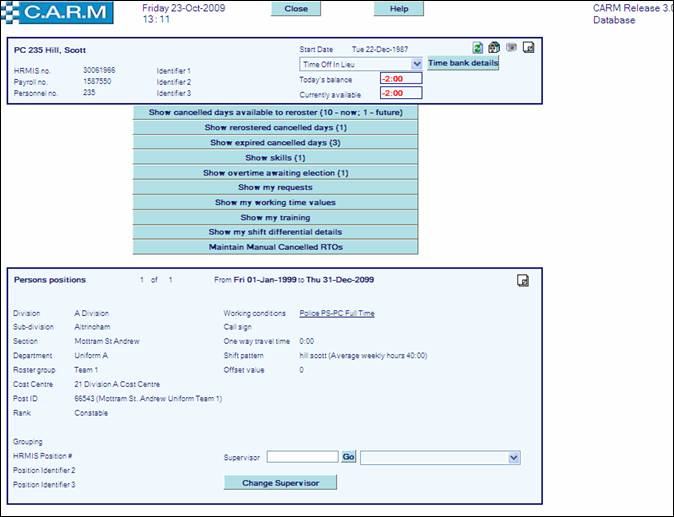Click the Help button at top
Screen dimensions: 674x517
click(x=399, y=8)
